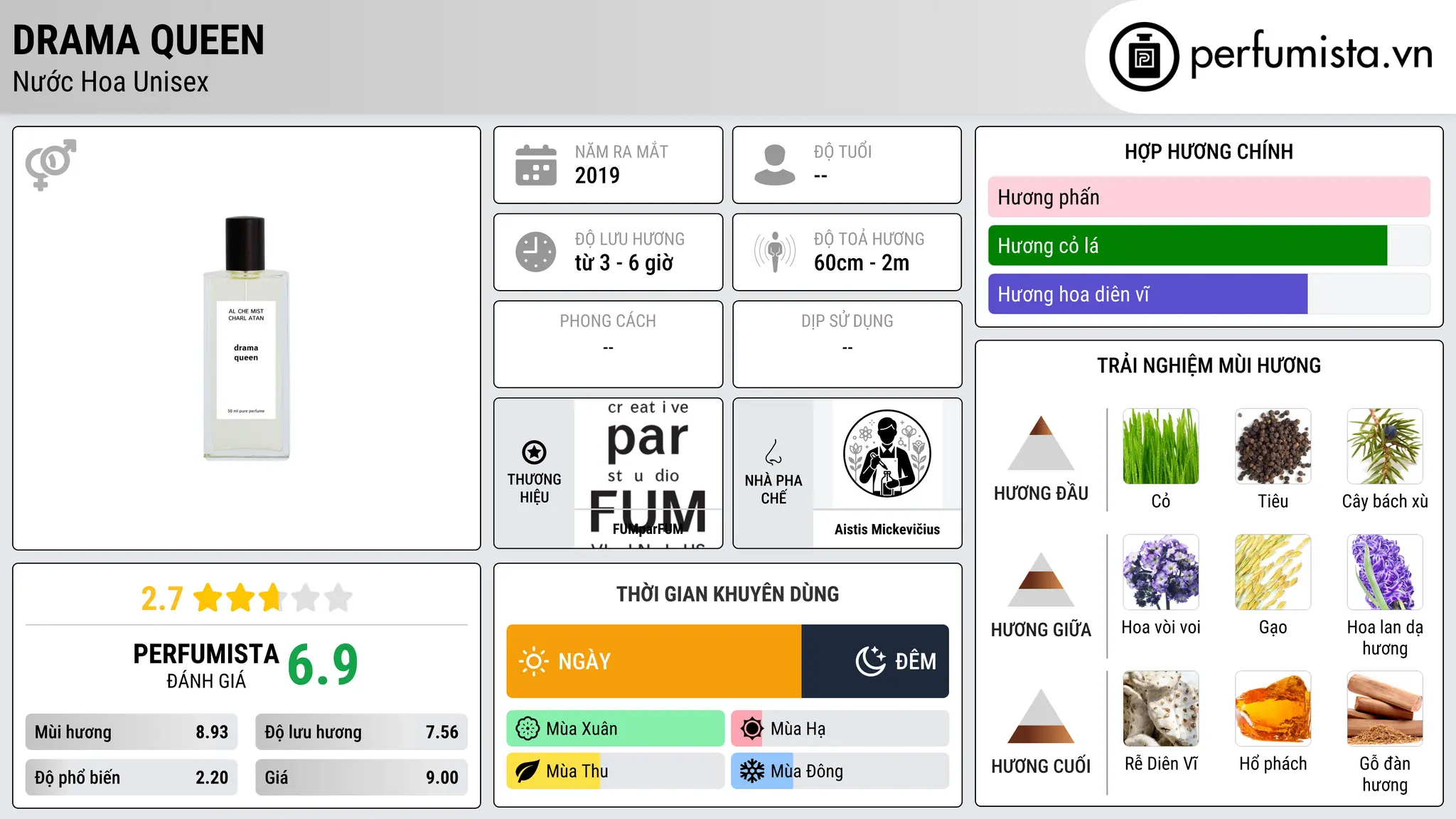
Task: Click the Phong cách card
Action: coord(608,344)
